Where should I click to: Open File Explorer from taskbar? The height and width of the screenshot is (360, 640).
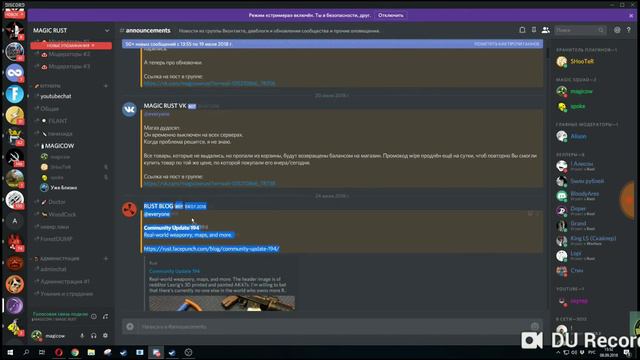pos(91,352)
